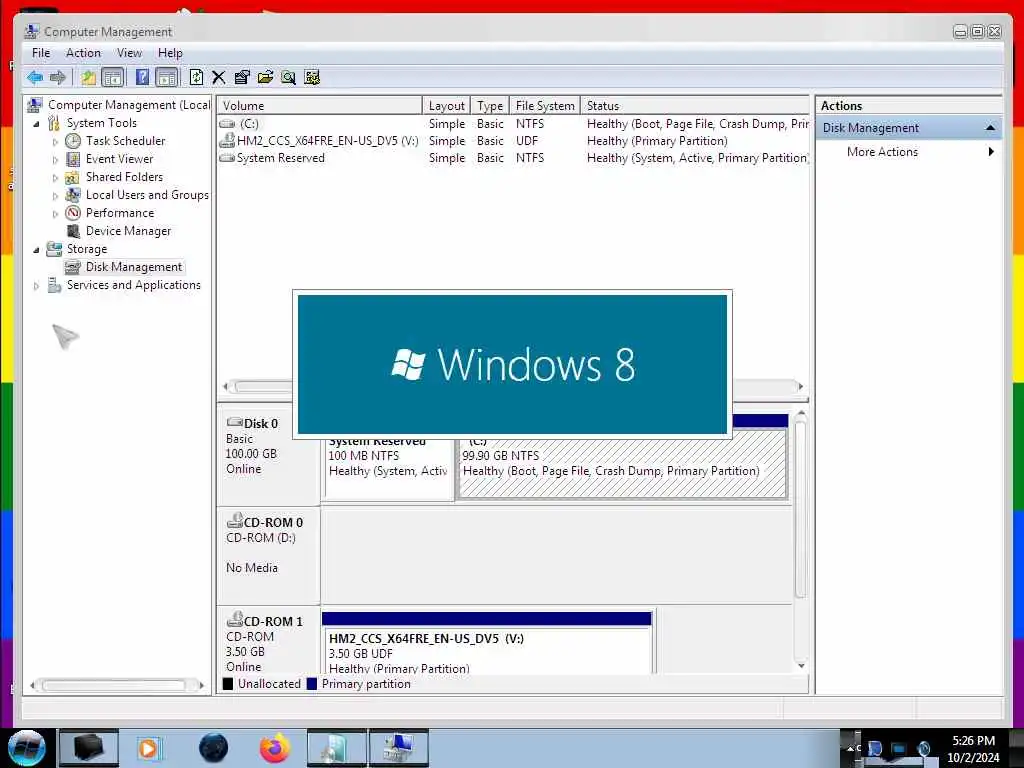Viewport: 1024px width, 768px height.
Task: Expand Services and Applications node
Action: coord(37,286)
